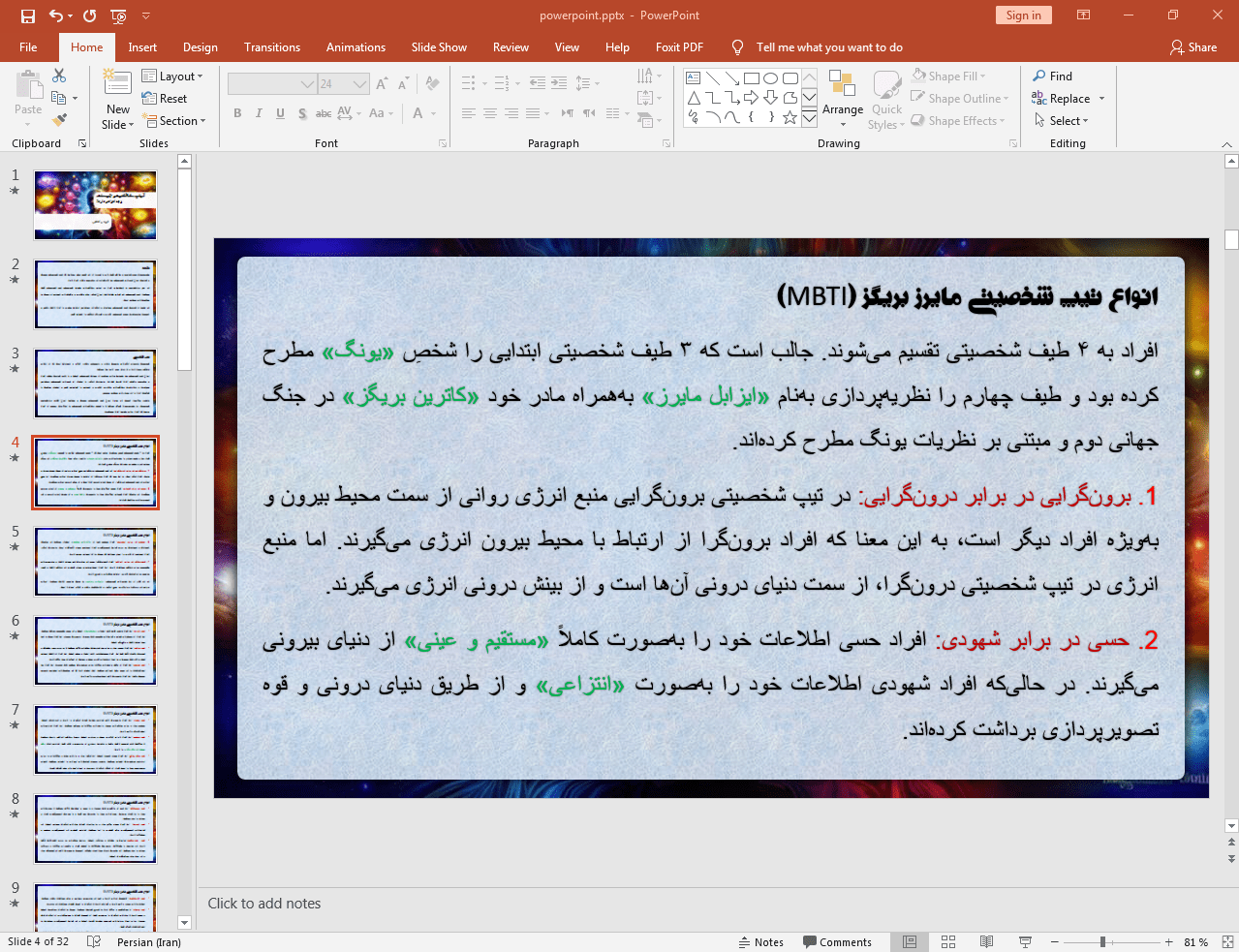
Task: Open the Animations tab
Action: click(356, 46)
